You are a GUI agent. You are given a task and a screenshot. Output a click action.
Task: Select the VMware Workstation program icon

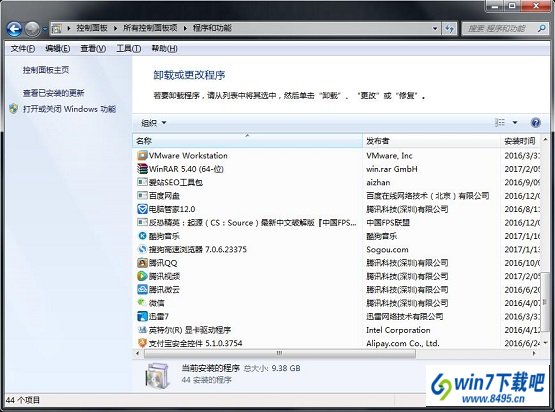pos(142,155)
